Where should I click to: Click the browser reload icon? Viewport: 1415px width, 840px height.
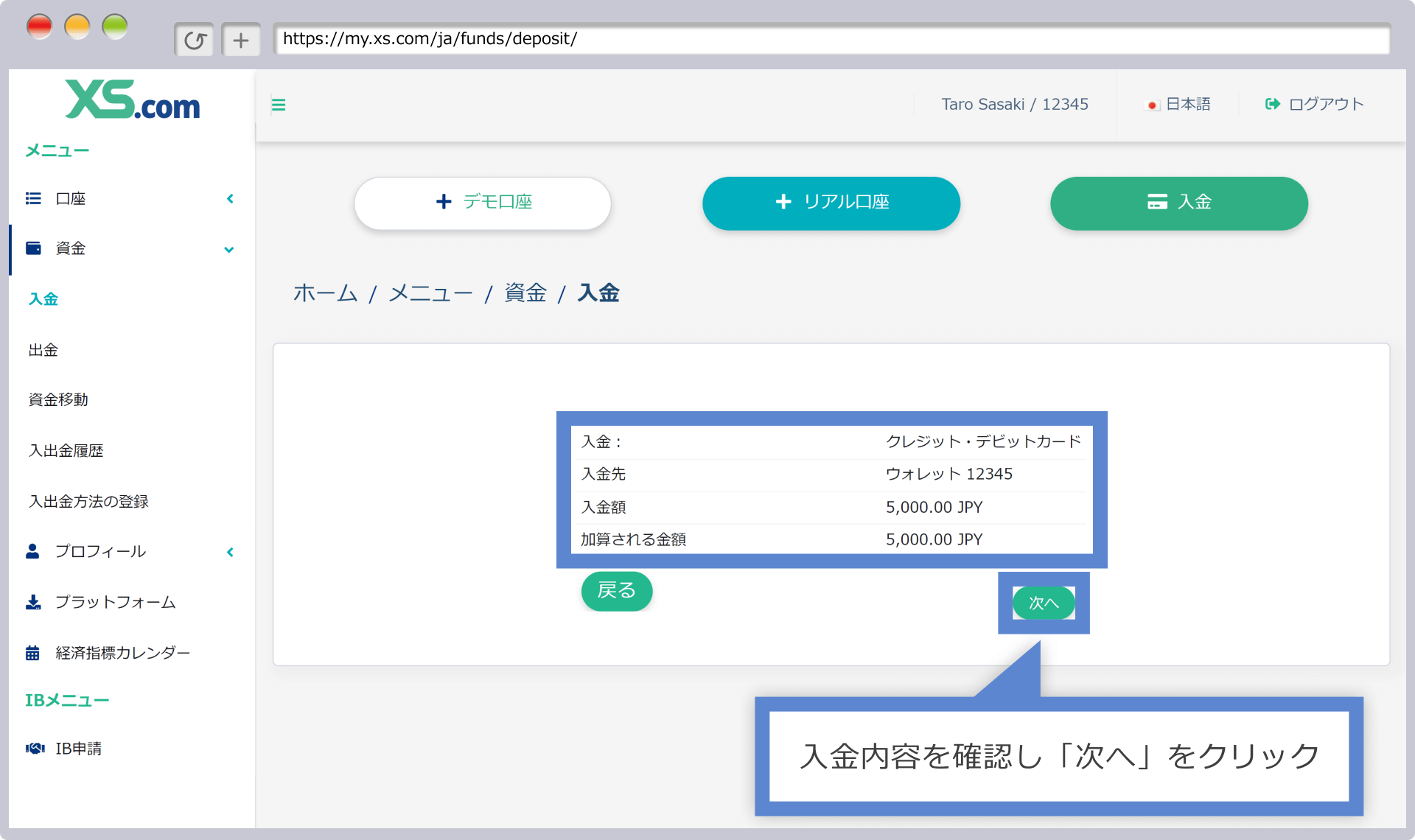tap(195, 40)
